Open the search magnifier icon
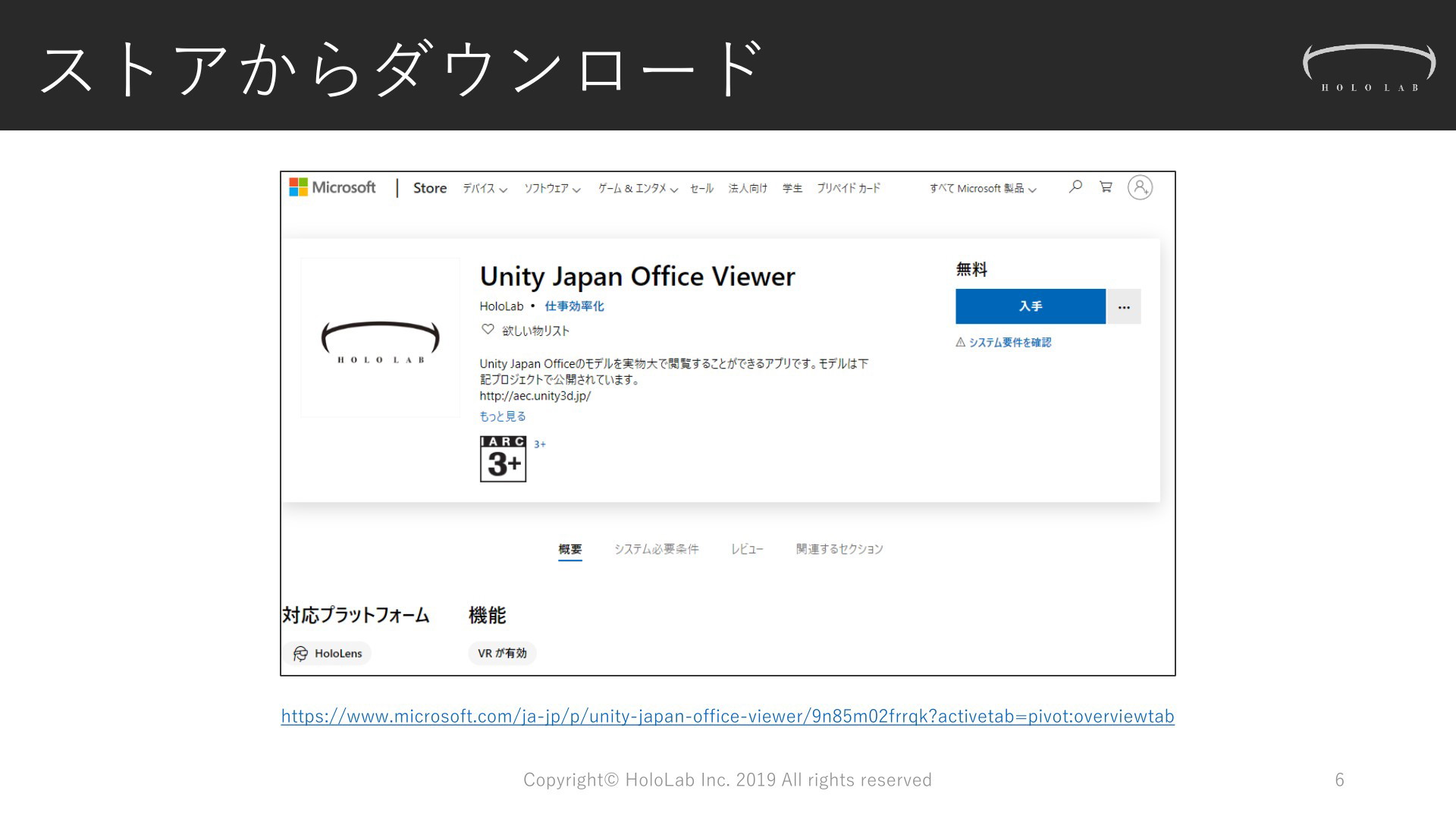The width and height of the screenshot is (1456, 819). point(1075,187)
